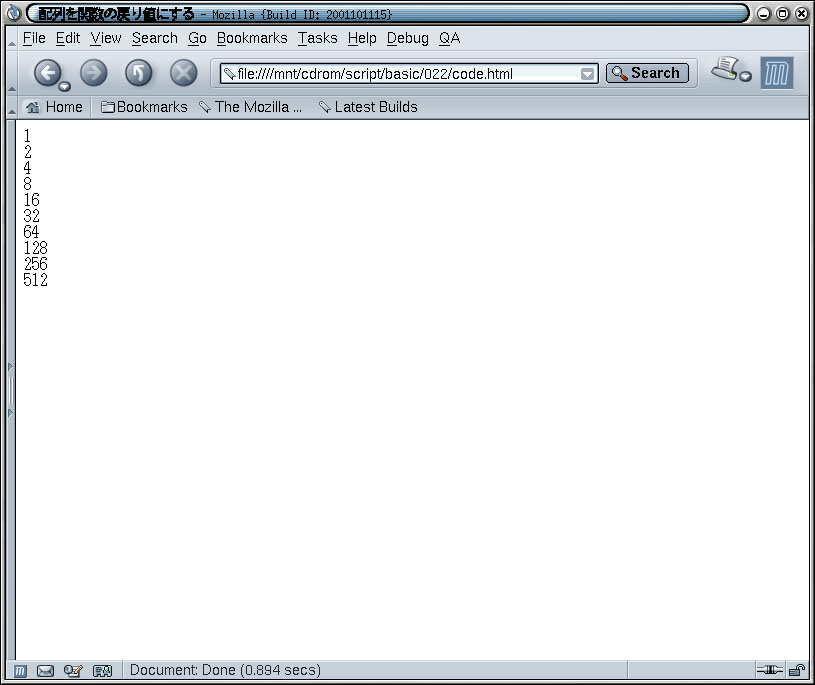Open the Debug menu
This screenshot has height=685, width=815.
pos(408,38)
